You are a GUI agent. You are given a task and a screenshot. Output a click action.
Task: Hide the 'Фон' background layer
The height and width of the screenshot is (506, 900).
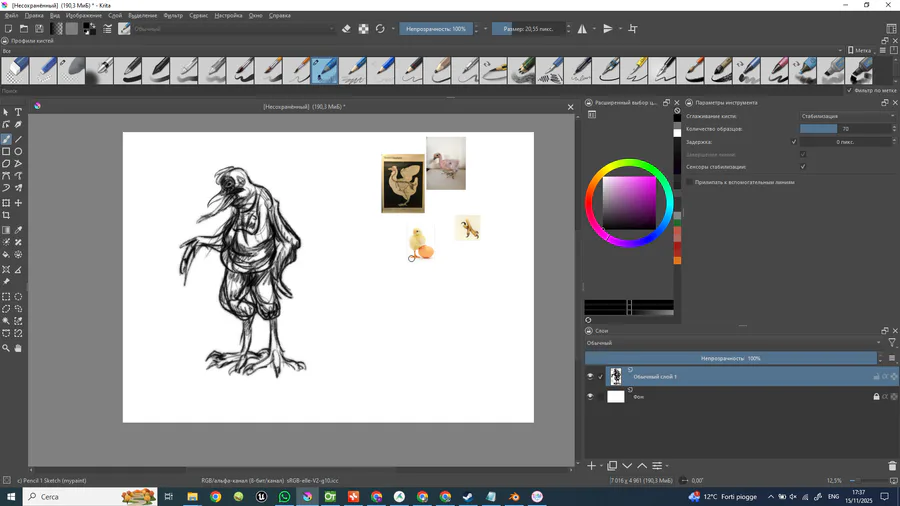tap(590, 396)
